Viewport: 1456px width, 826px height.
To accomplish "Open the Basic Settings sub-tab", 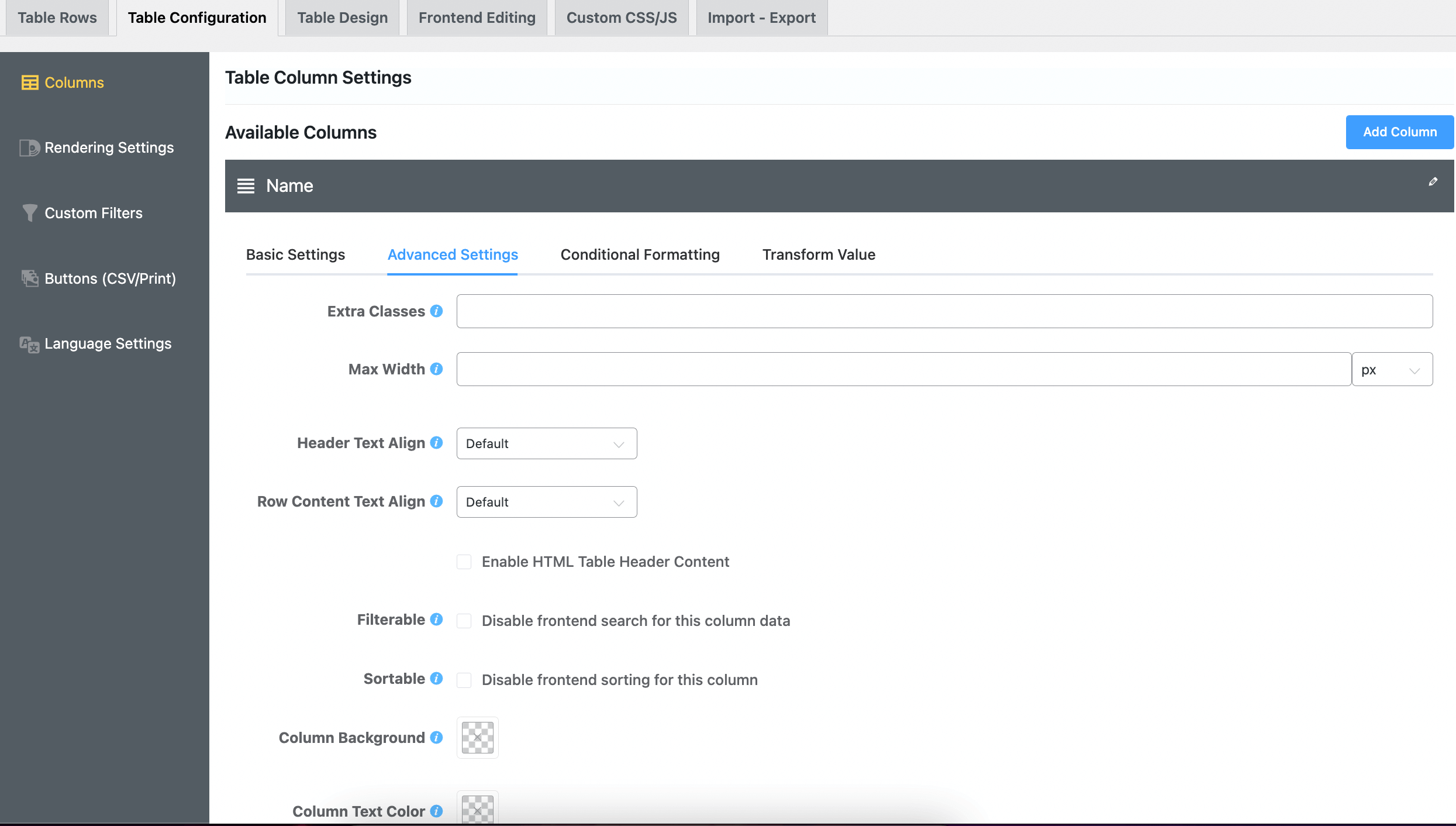I will 295,254.
